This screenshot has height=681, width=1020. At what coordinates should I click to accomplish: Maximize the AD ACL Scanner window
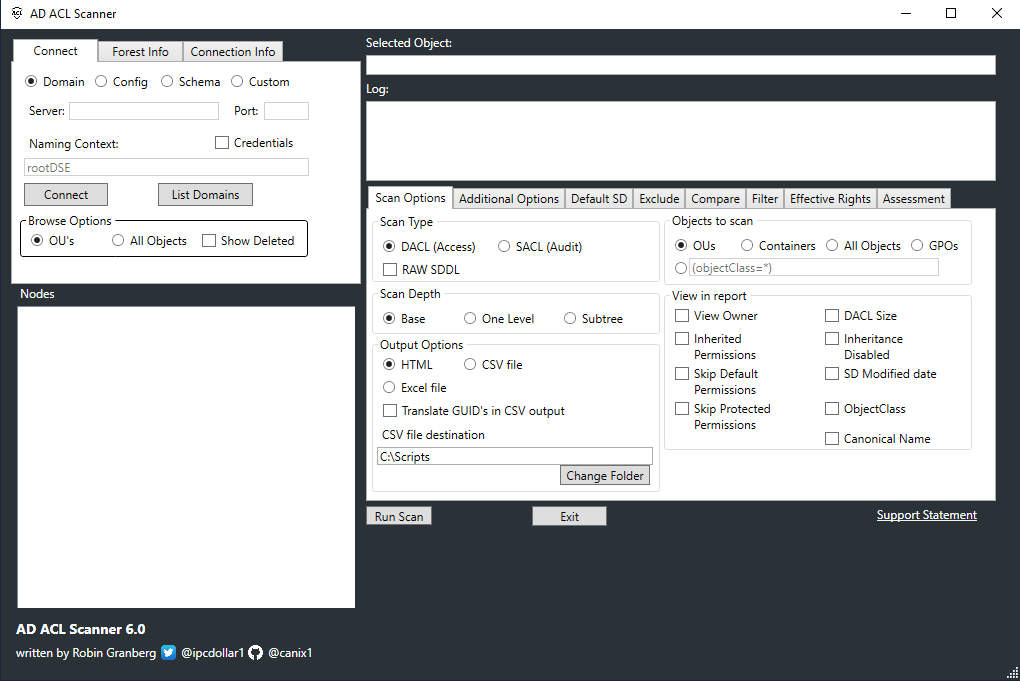950,13
